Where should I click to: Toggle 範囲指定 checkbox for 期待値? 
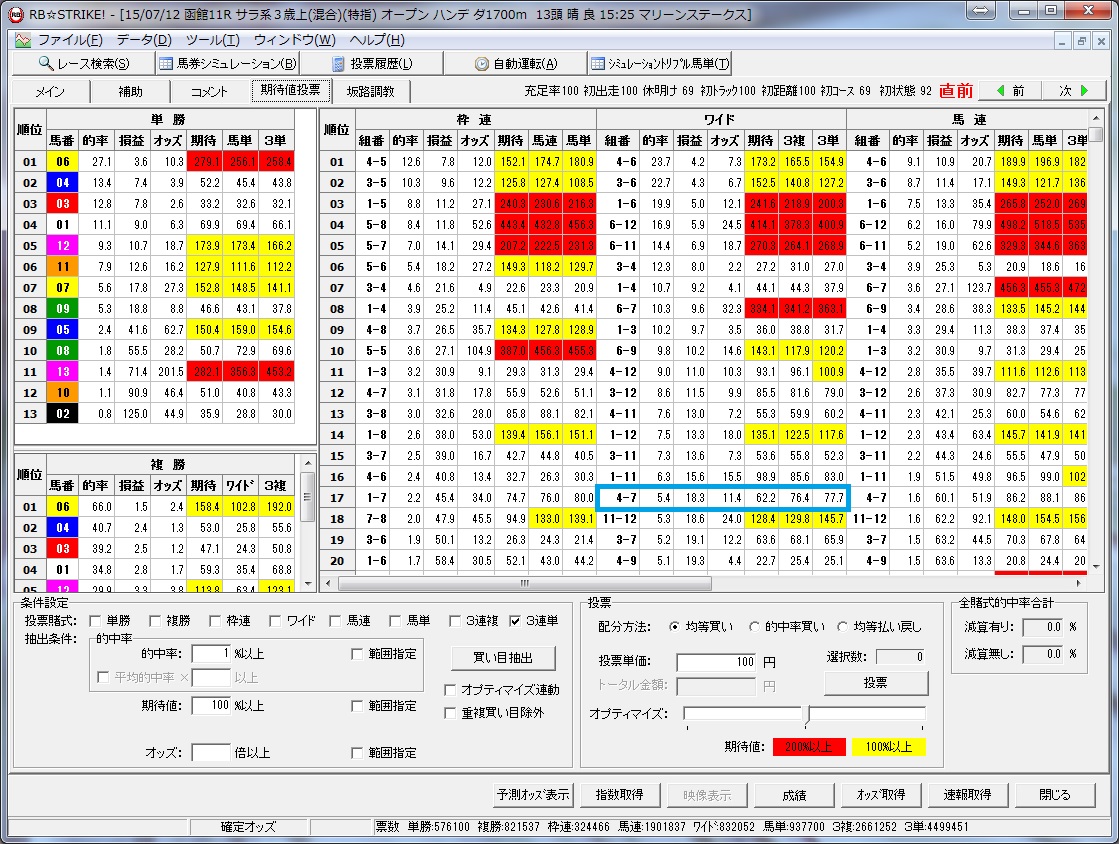358,706
